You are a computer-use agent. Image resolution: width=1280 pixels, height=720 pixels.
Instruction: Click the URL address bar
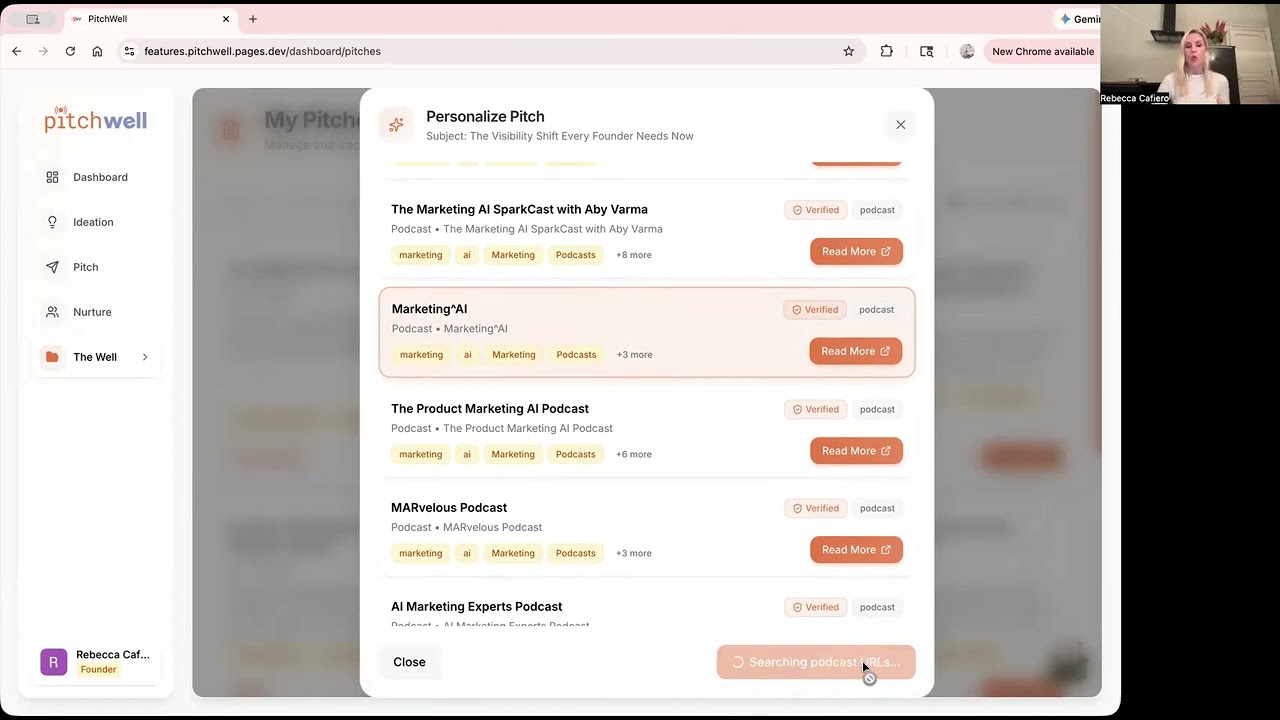point(490,51)
